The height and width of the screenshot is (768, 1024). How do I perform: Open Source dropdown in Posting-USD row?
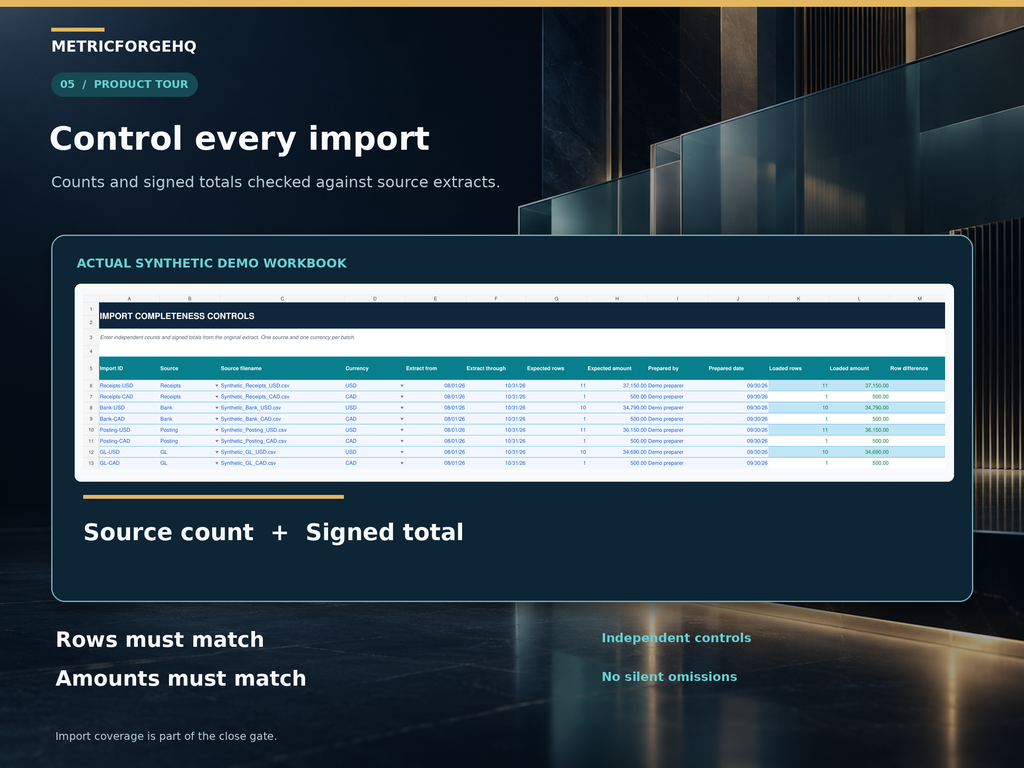[x=217, y=430]
